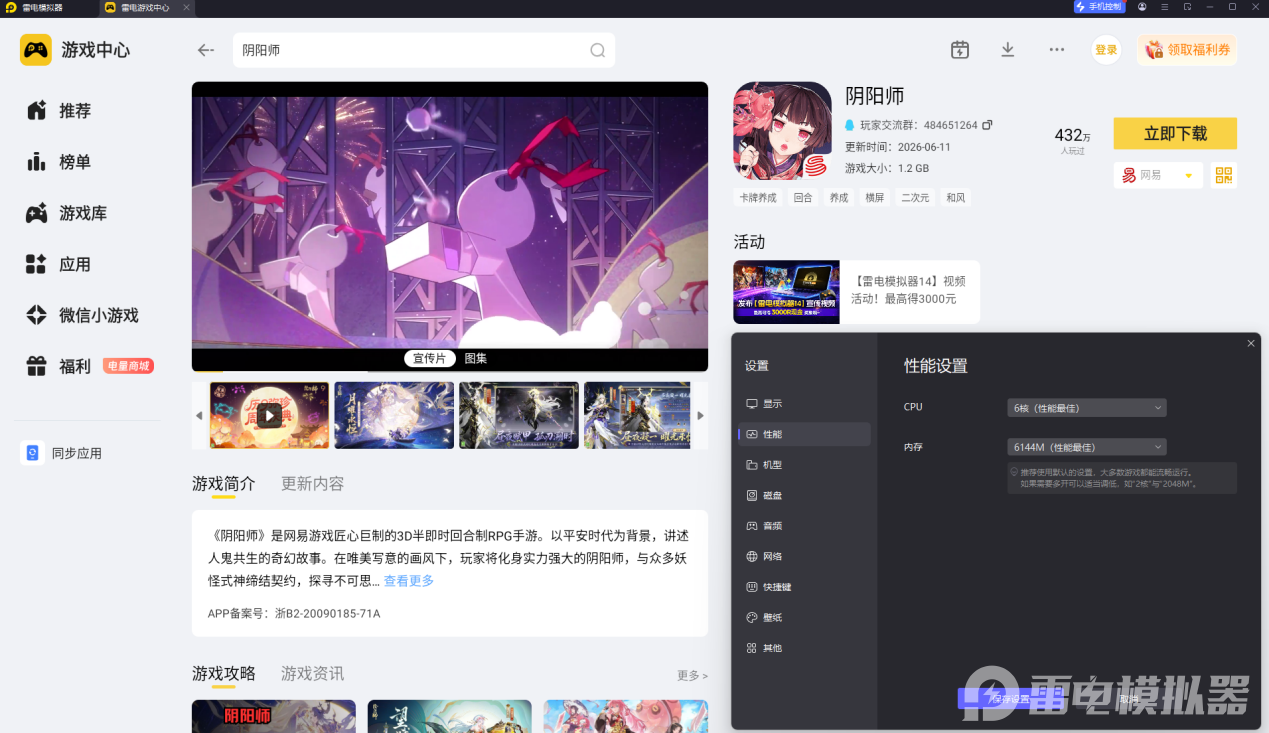Close the settings dialog with X
The width and height of the screenshot is (1269, 733).
pyautogui.click(x=1250, y=343)
